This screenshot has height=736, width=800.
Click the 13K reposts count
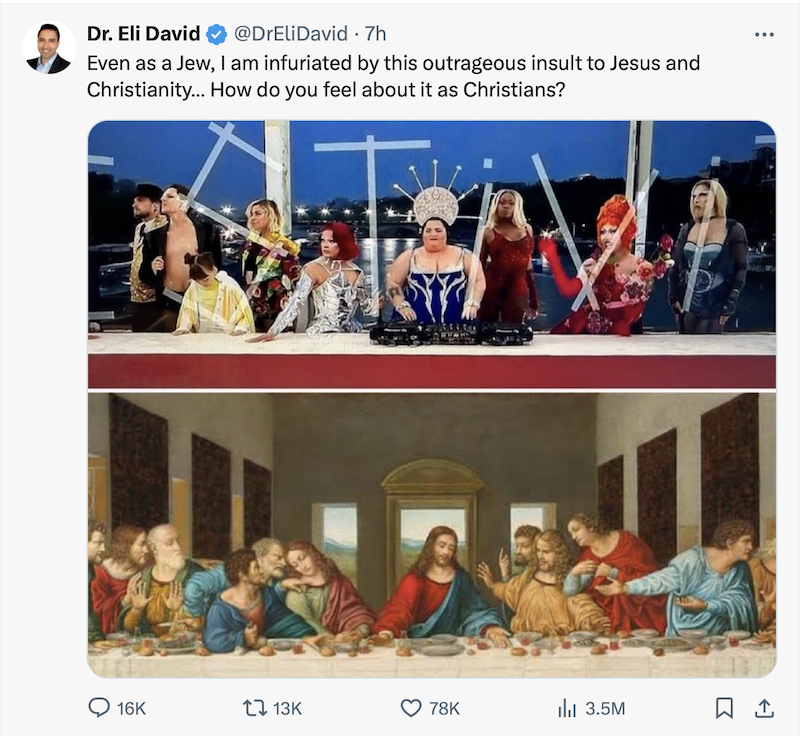coord(287,708)
